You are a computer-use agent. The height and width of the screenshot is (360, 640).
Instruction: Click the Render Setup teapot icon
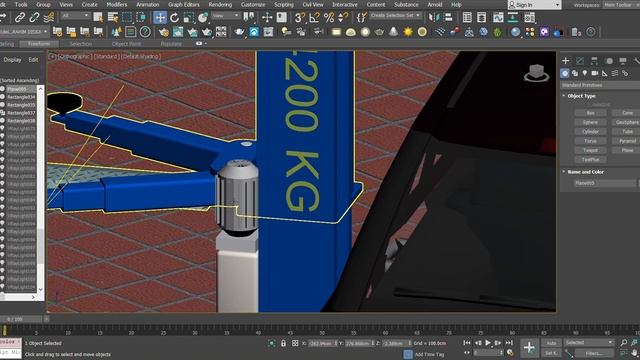tap(164, 32)
